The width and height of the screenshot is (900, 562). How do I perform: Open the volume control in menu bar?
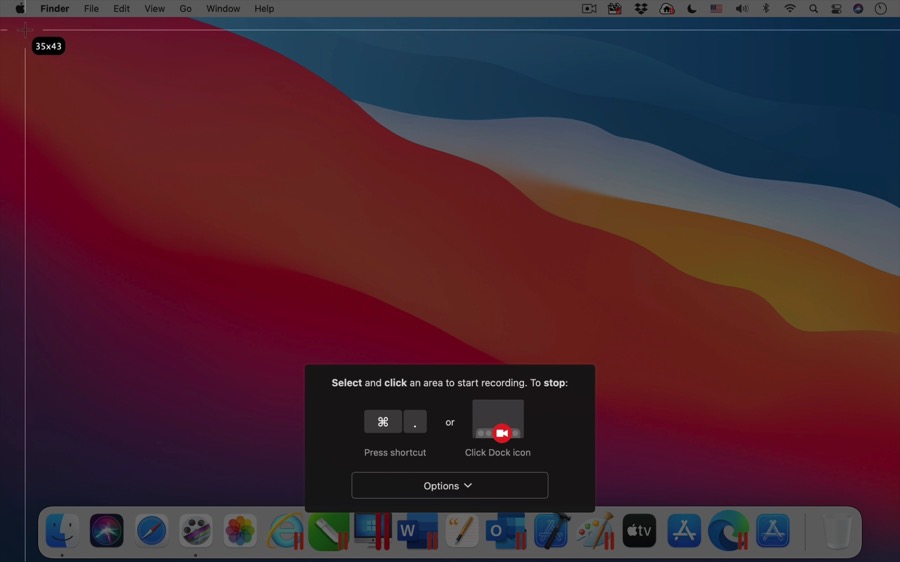click(741, 9)
